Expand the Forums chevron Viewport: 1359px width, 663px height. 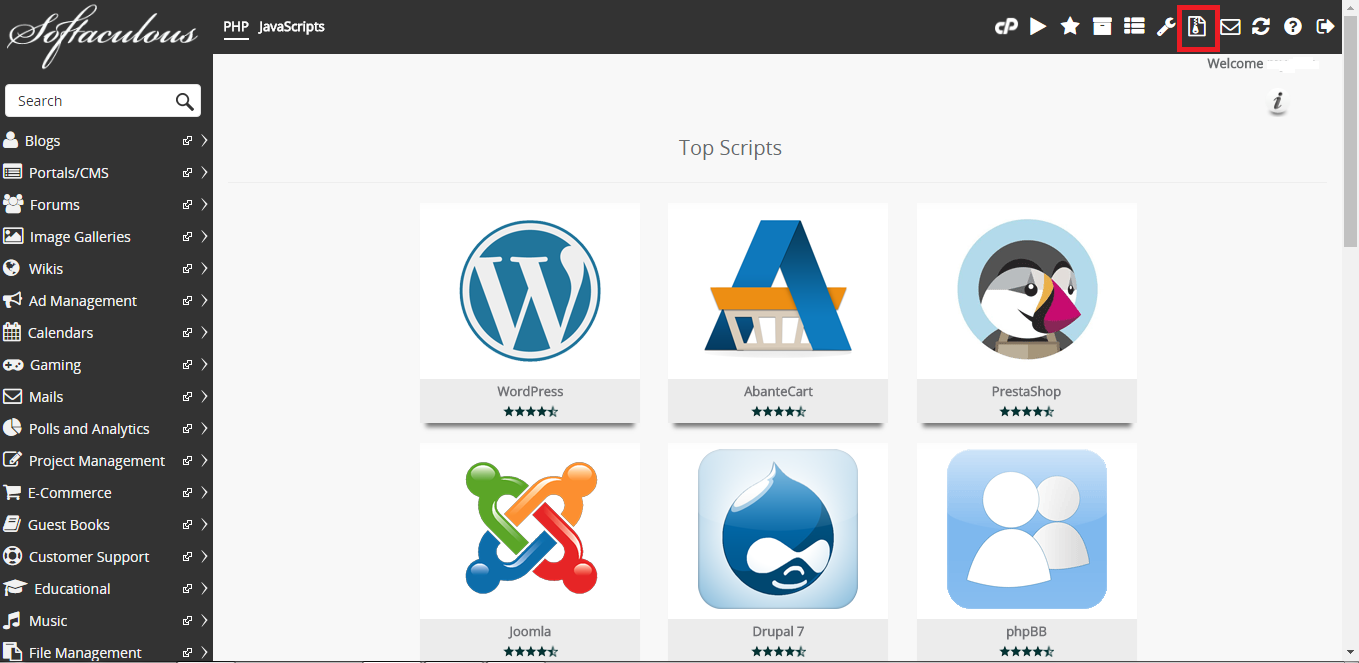(x=204, y=205)
